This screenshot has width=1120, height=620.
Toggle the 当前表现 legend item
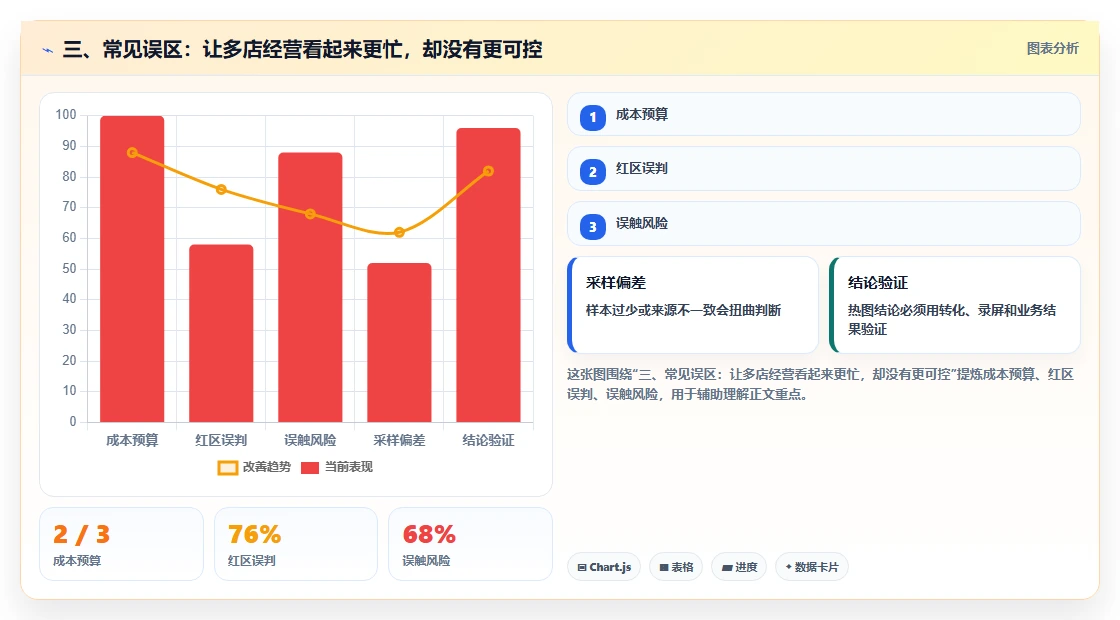(x=337, y=467)
